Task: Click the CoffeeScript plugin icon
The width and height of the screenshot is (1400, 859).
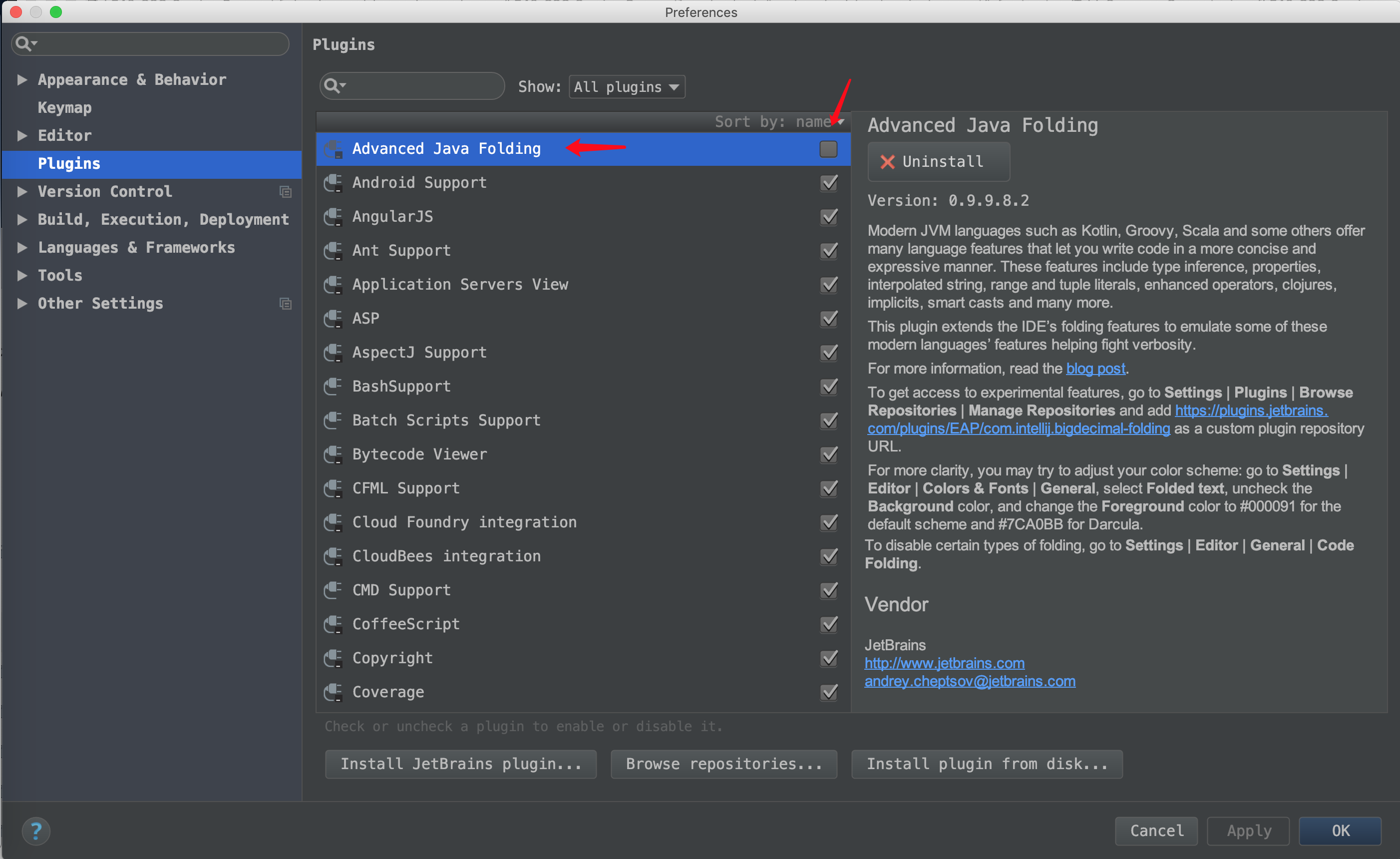Action: point(333,624)
